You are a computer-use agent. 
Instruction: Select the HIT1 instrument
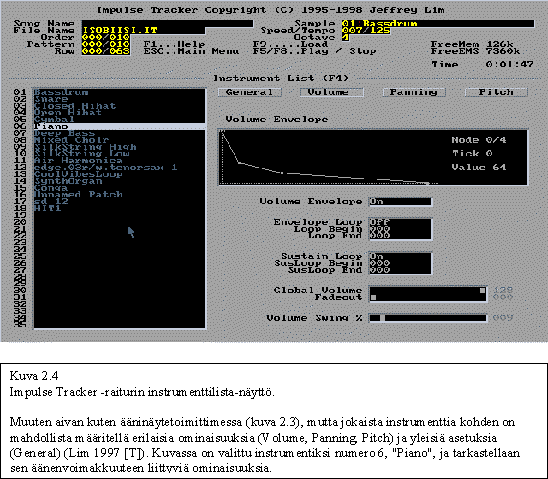119,208
